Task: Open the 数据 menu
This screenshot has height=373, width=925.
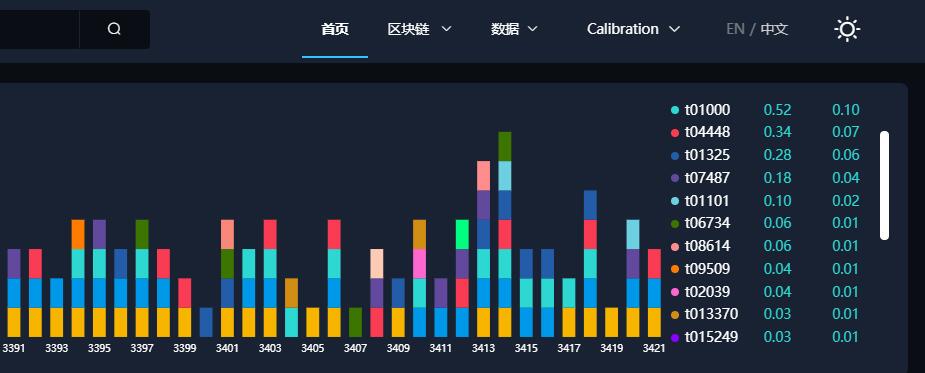Action: (x=505, y=29)
